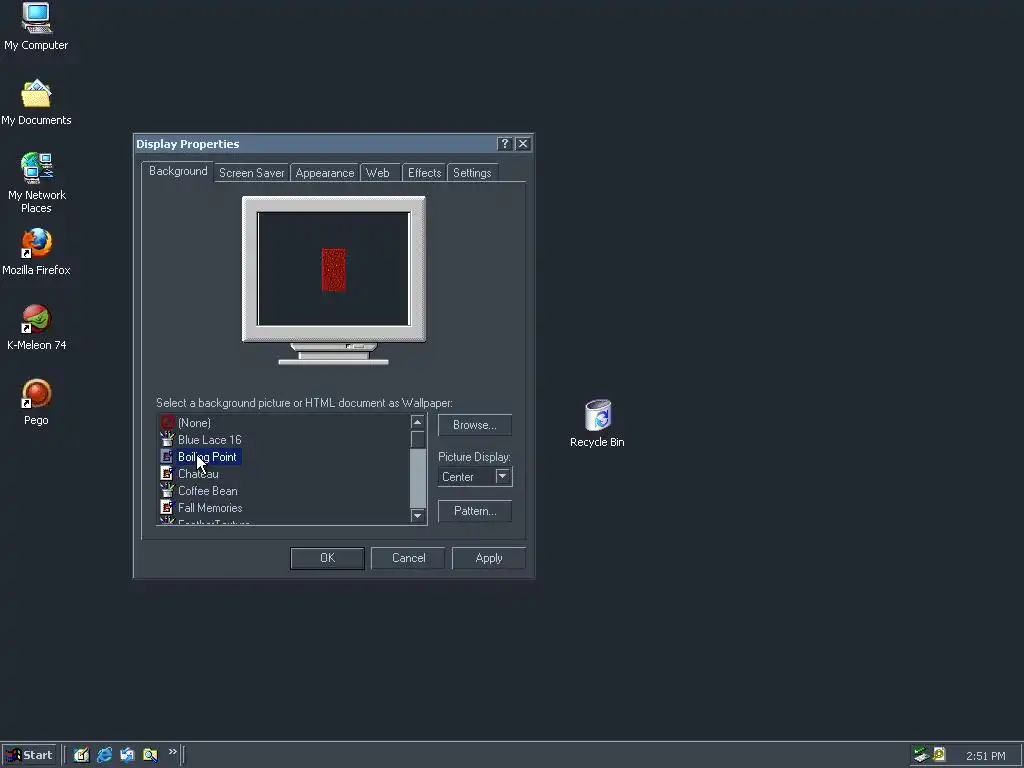Open the Picture Display dropdown arrow

(x=502, y=476)
